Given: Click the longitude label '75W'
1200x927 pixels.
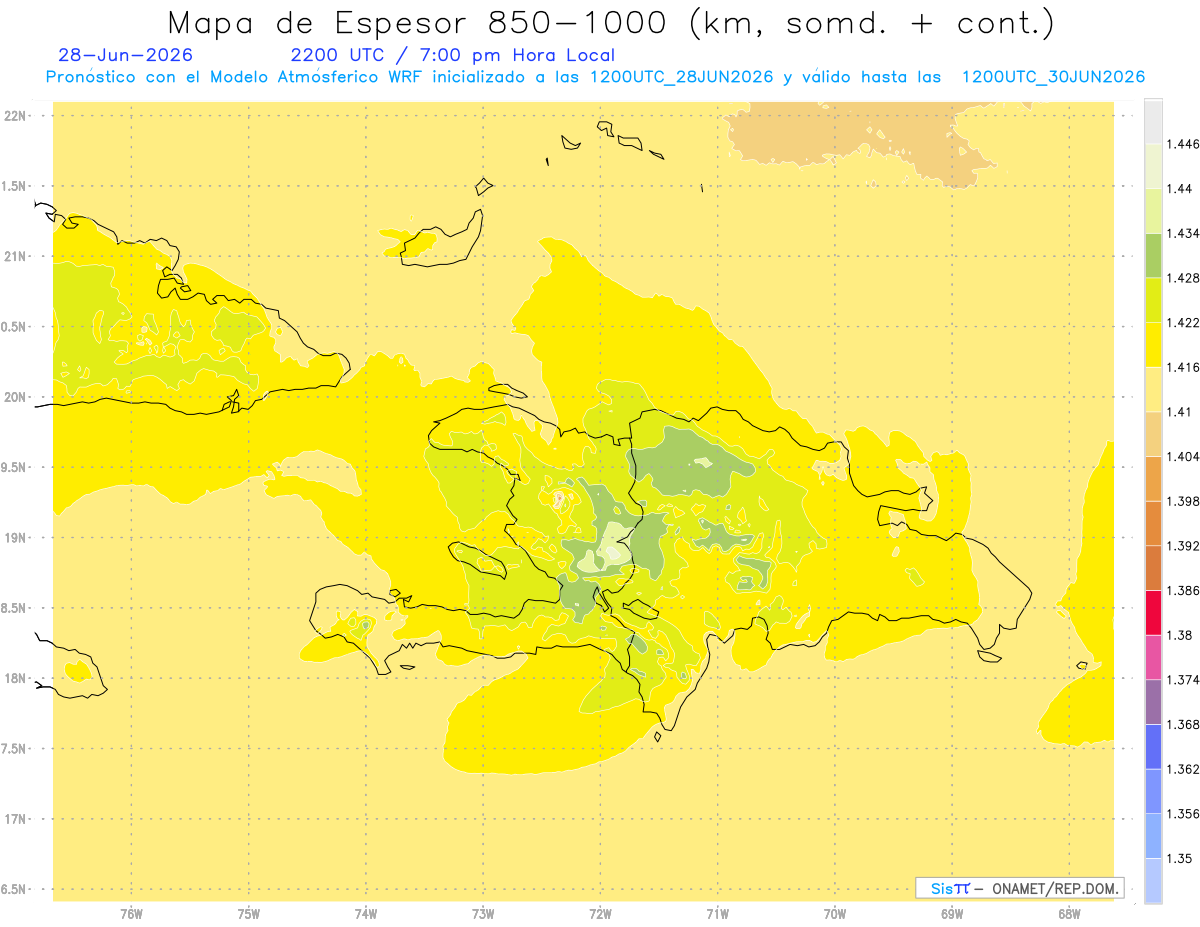Looking at the screenshot, I should point(249,913).
